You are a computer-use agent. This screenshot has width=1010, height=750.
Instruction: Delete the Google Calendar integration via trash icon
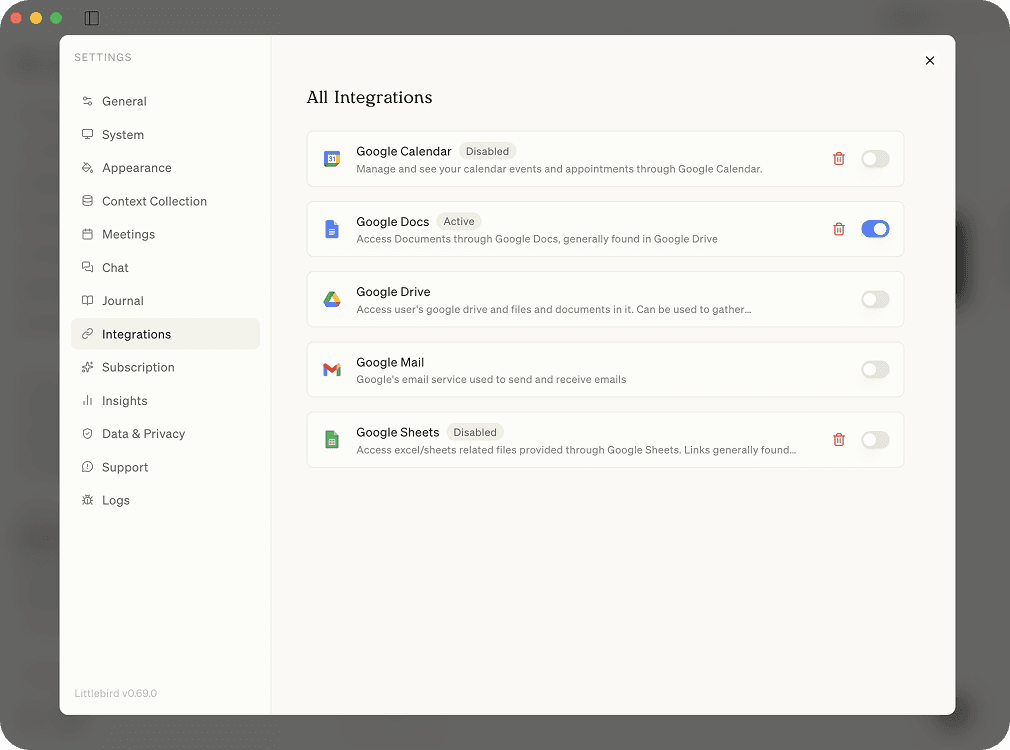(x=839, y=159)
